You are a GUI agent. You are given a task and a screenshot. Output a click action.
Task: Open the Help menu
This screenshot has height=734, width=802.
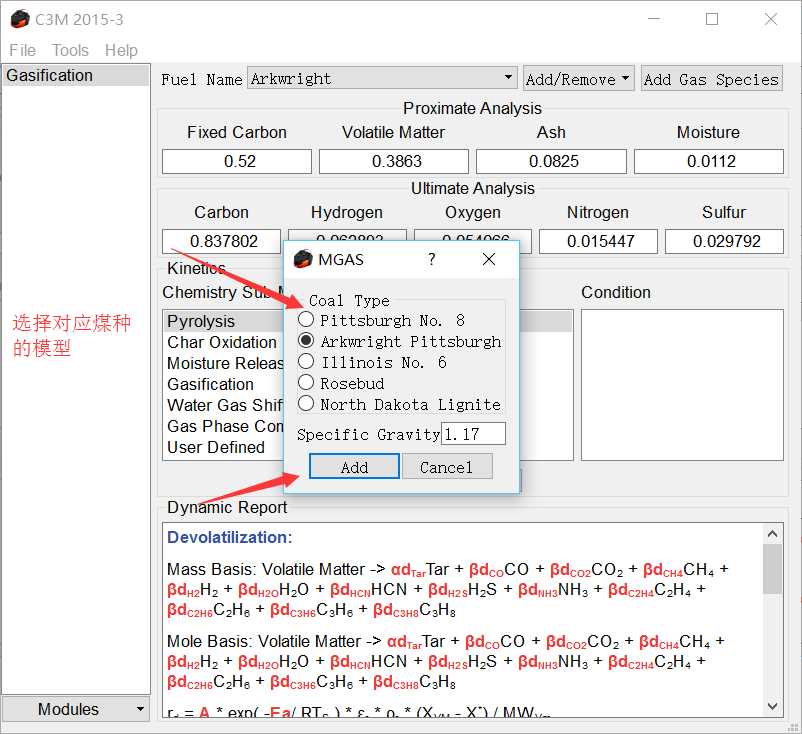pyautogui.click(x=121, y=50)
